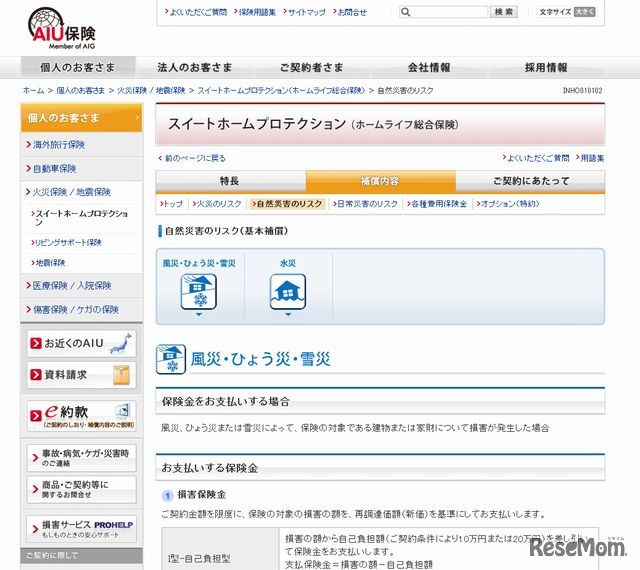
Task: Open 海外旅行保険 in sidebar
Action: click(81, 145)
